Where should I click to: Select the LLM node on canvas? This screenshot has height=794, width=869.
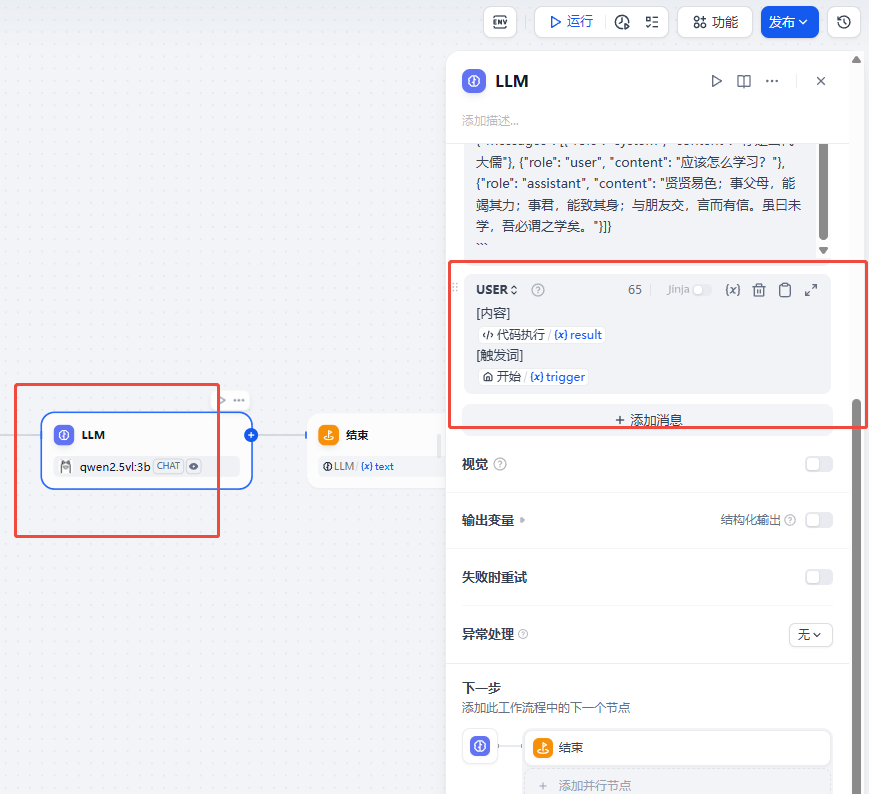pos(146,450)
